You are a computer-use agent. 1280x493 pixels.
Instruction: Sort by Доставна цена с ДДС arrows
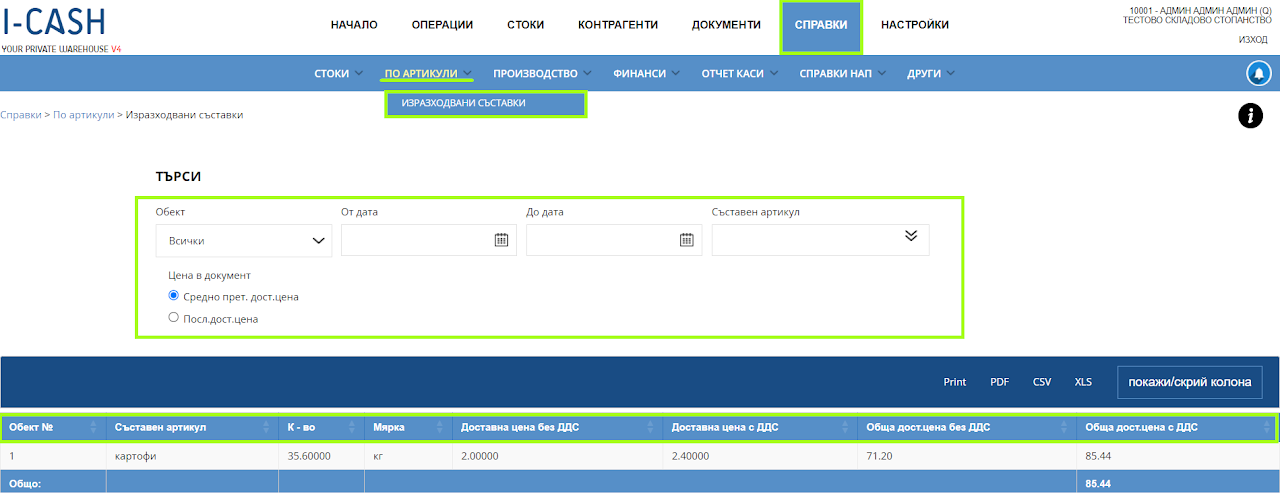[847, 428]
